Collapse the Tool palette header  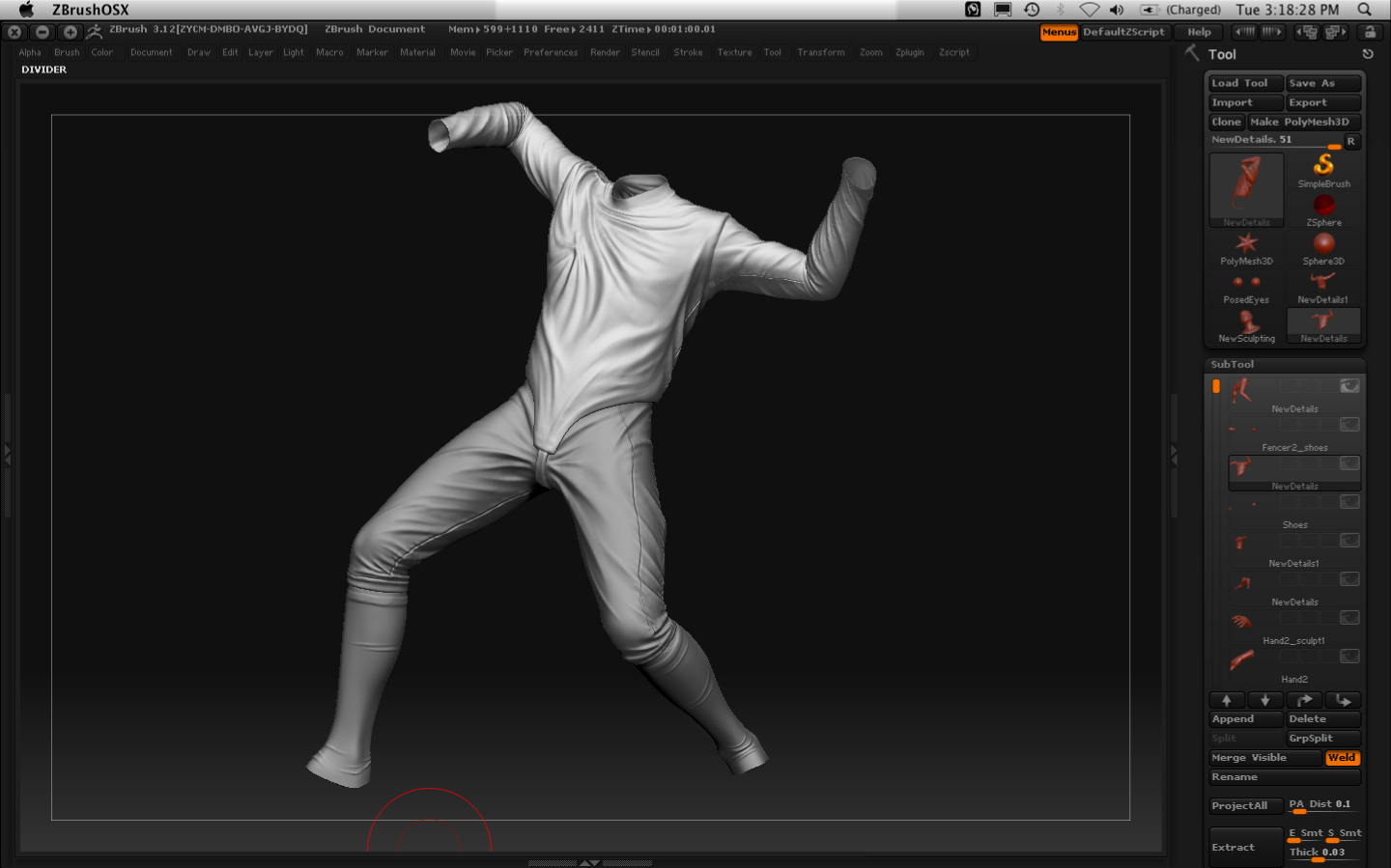[1222, 54]
